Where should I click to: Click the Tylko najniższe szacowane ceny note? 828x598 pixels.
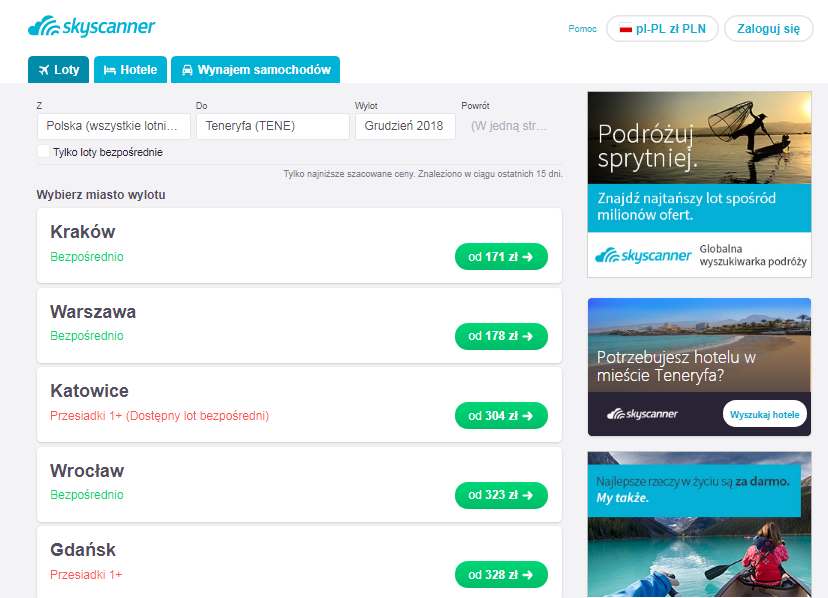tap(423, 174)
